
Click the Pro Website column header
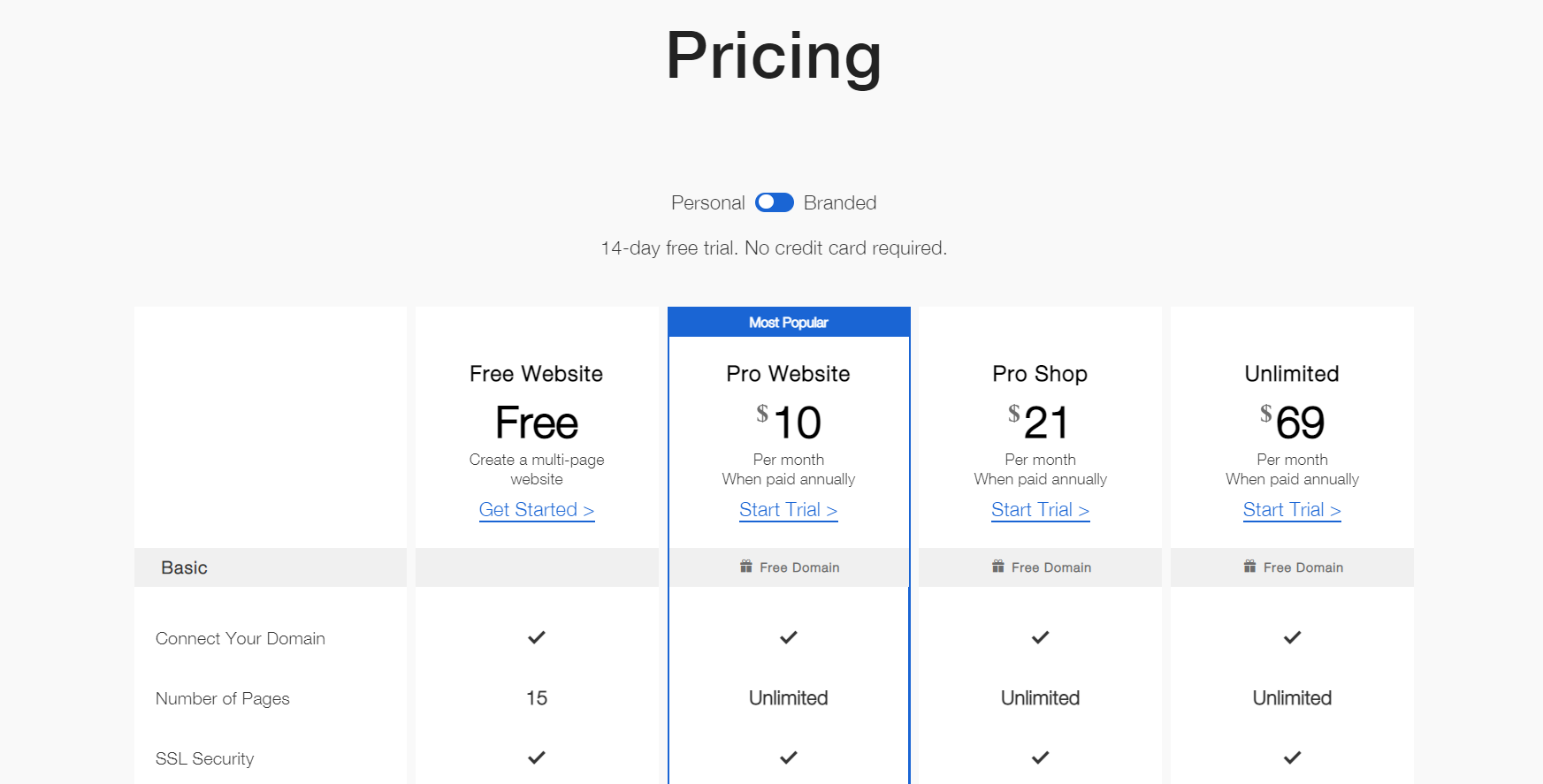pyautogui.click(x=788, y=374)
